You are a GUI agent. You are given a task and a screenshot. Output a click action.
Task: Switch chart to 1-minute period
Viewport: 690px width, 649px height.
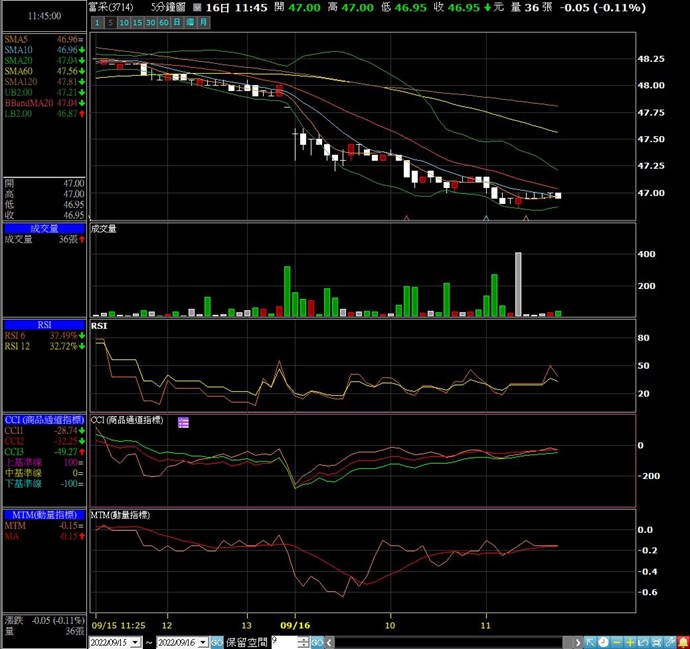[x=98, y=22]
